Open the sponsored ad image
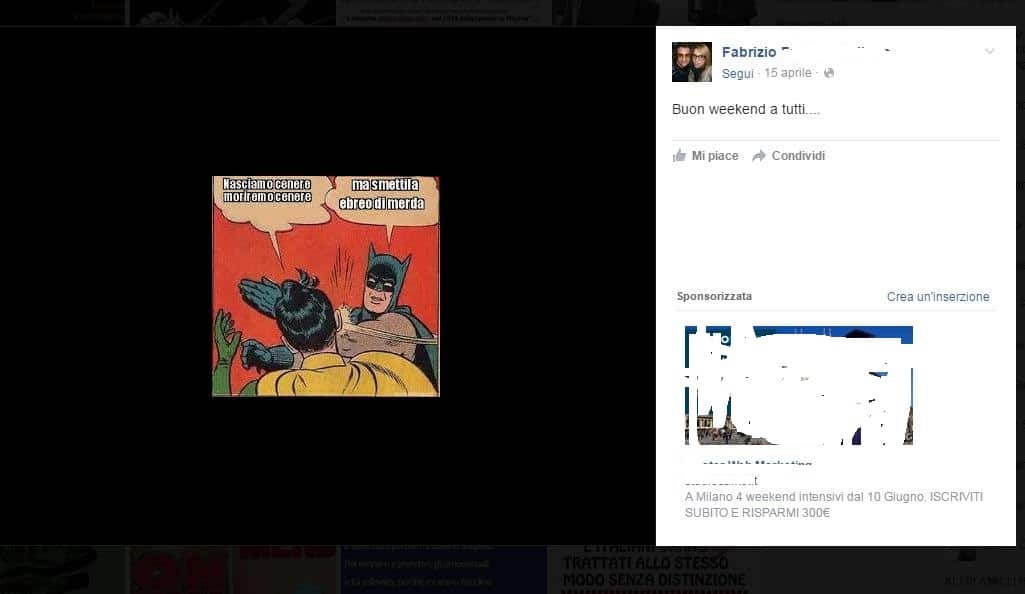The image size is (1025, 594). click(798, 385)
